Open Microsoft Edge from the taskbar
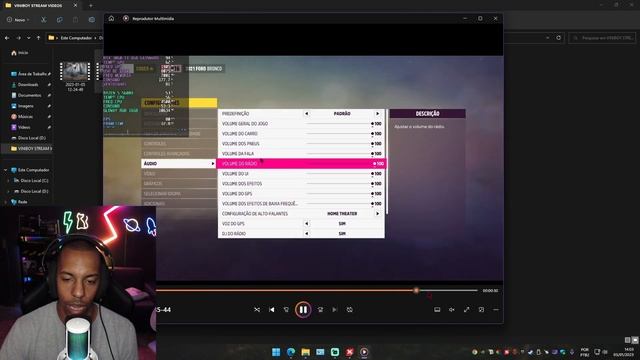 [291, 352]
